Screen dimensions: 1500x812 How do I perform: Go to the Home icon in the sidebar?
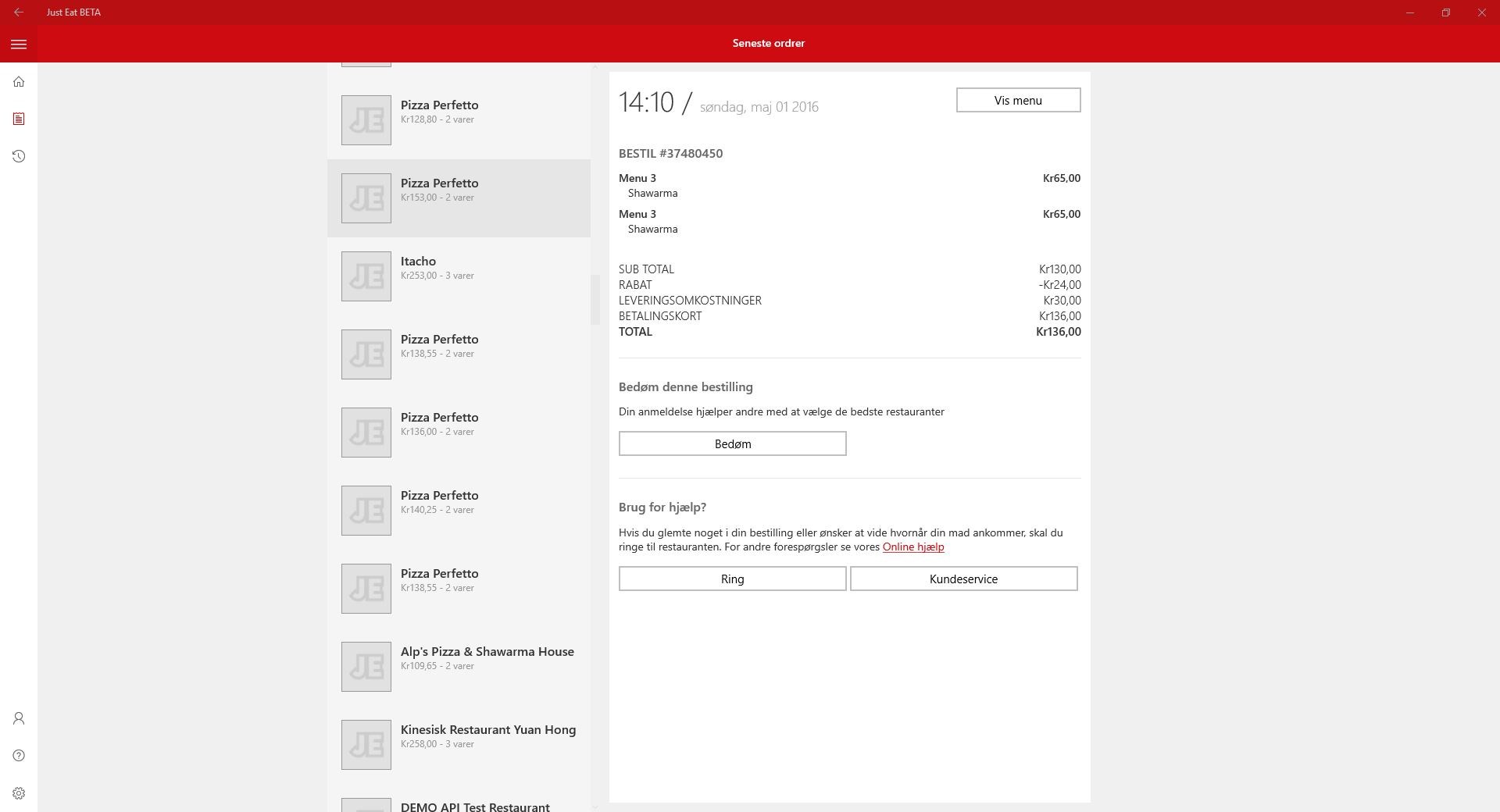(x=19, y=81)
